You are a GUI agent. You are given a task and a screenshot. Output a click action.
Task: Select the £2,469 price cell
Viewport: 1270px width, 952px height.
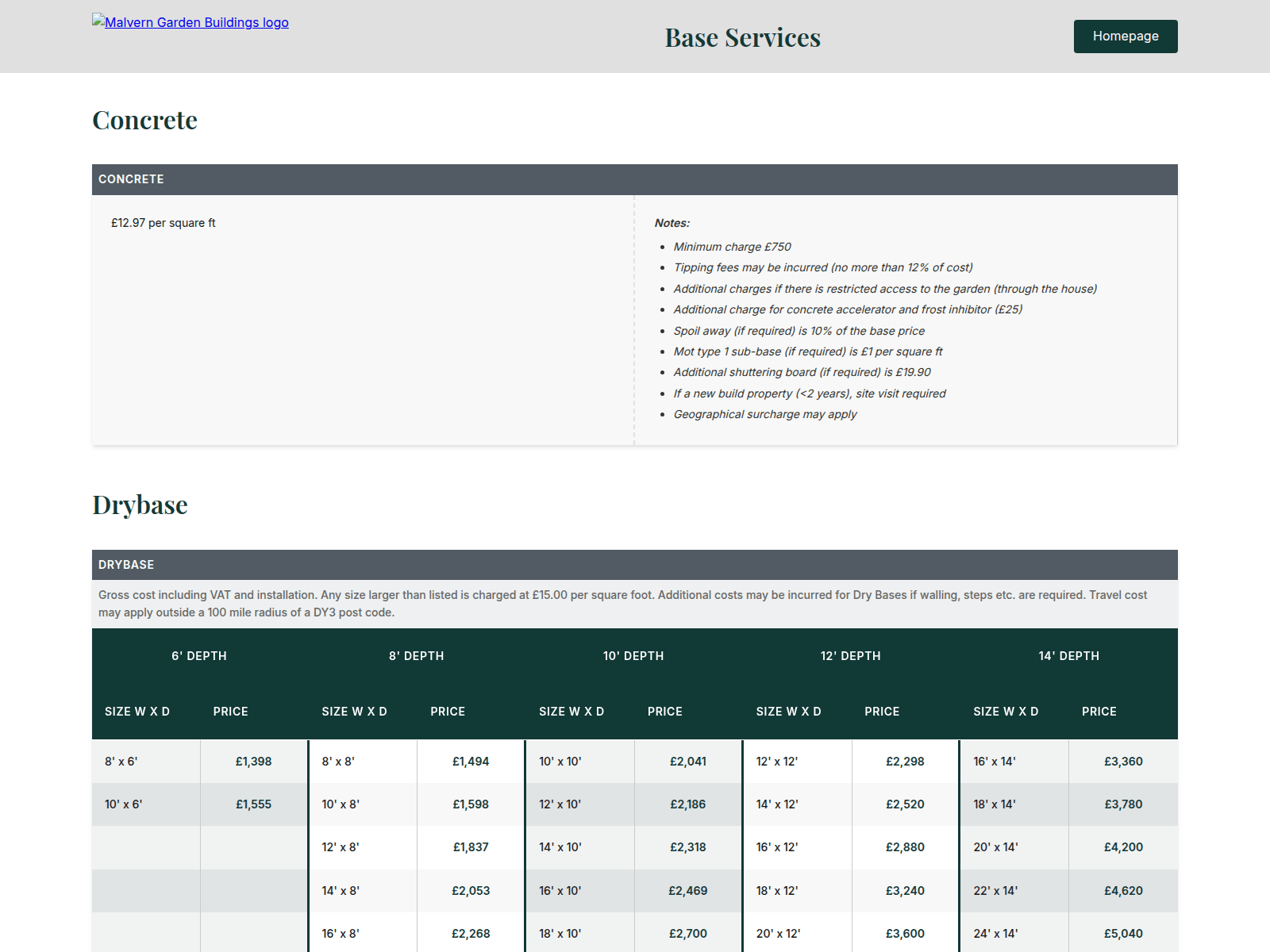pyautogui.click(x=688, y=891)
